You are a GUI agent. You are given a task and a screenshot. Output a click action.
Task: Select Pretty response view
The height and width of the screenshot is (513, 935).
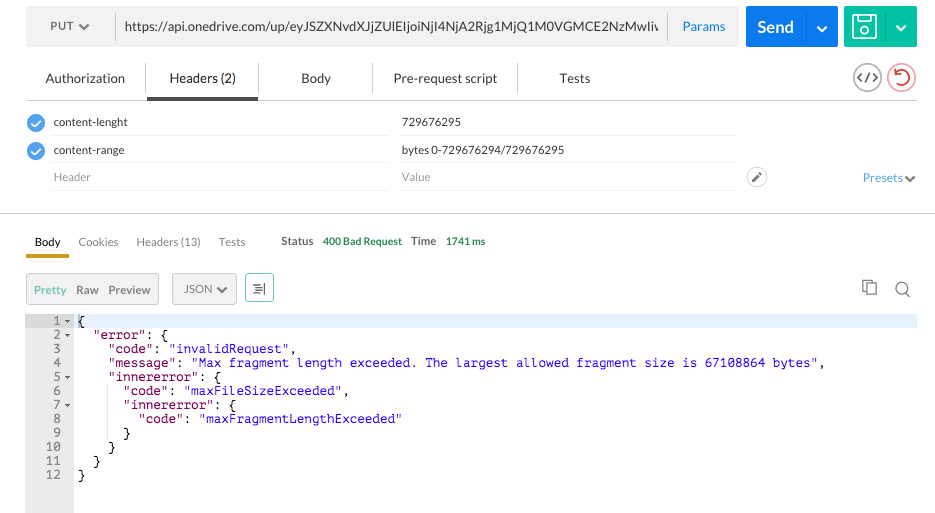click(x=50, y=290)
